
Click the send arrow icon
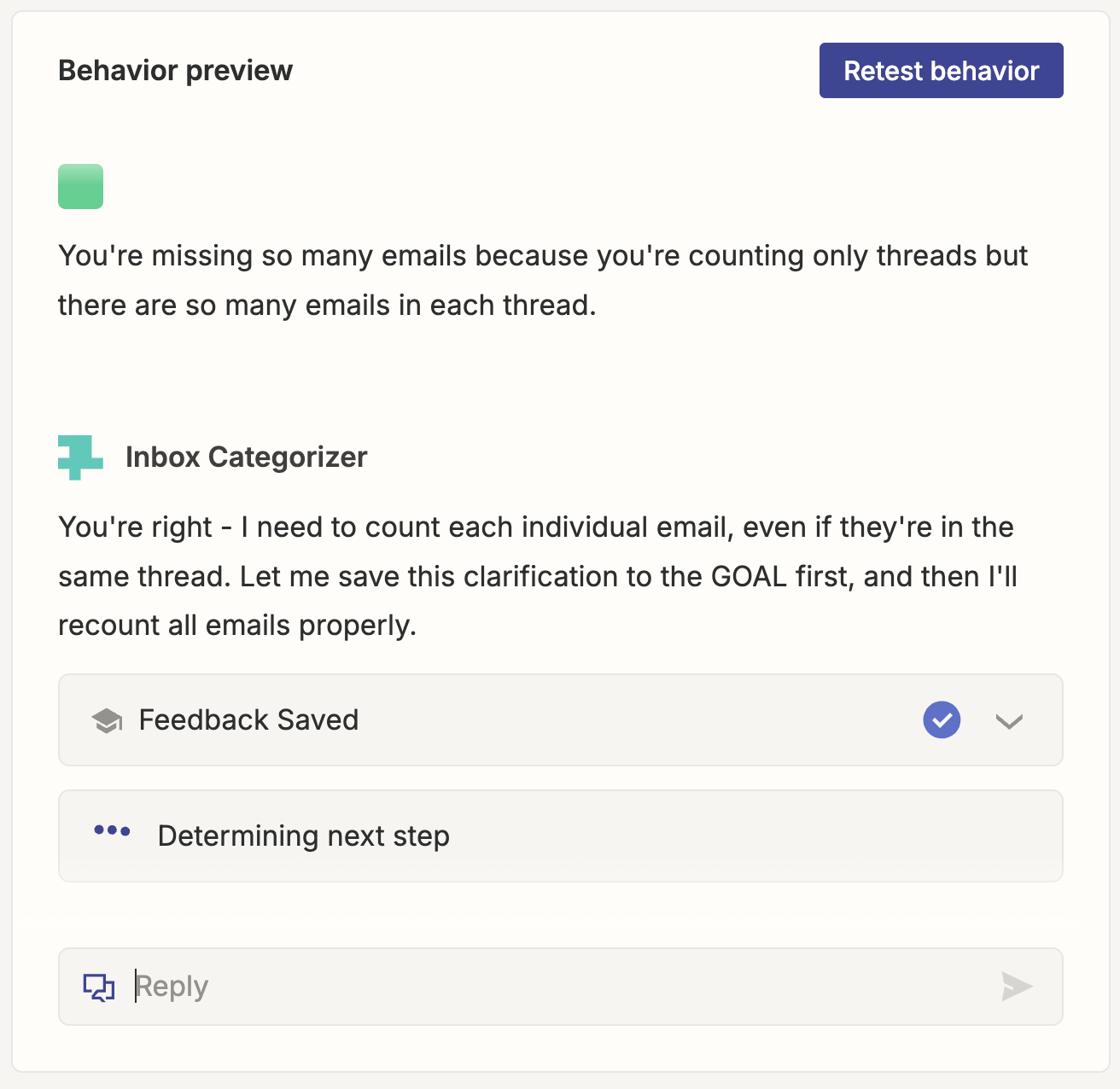(x=1017, y=987)
